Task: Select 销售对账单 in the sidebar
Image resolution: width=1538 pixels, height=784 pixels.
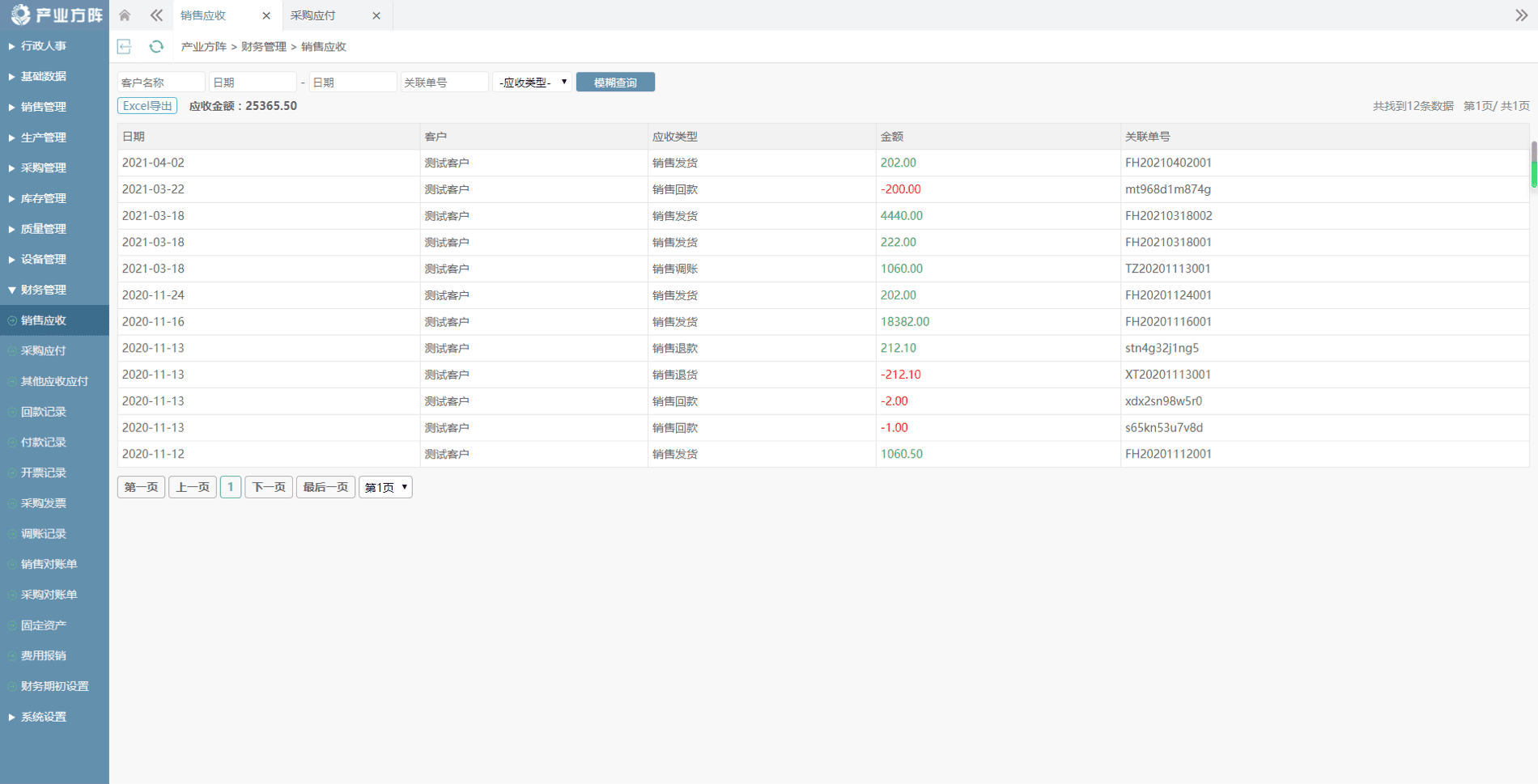Action: [49, 564]
